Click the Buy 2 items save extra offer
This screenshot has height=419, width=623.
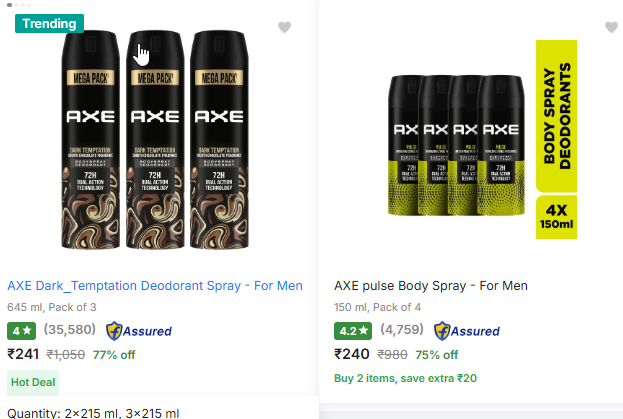(407, 378)
